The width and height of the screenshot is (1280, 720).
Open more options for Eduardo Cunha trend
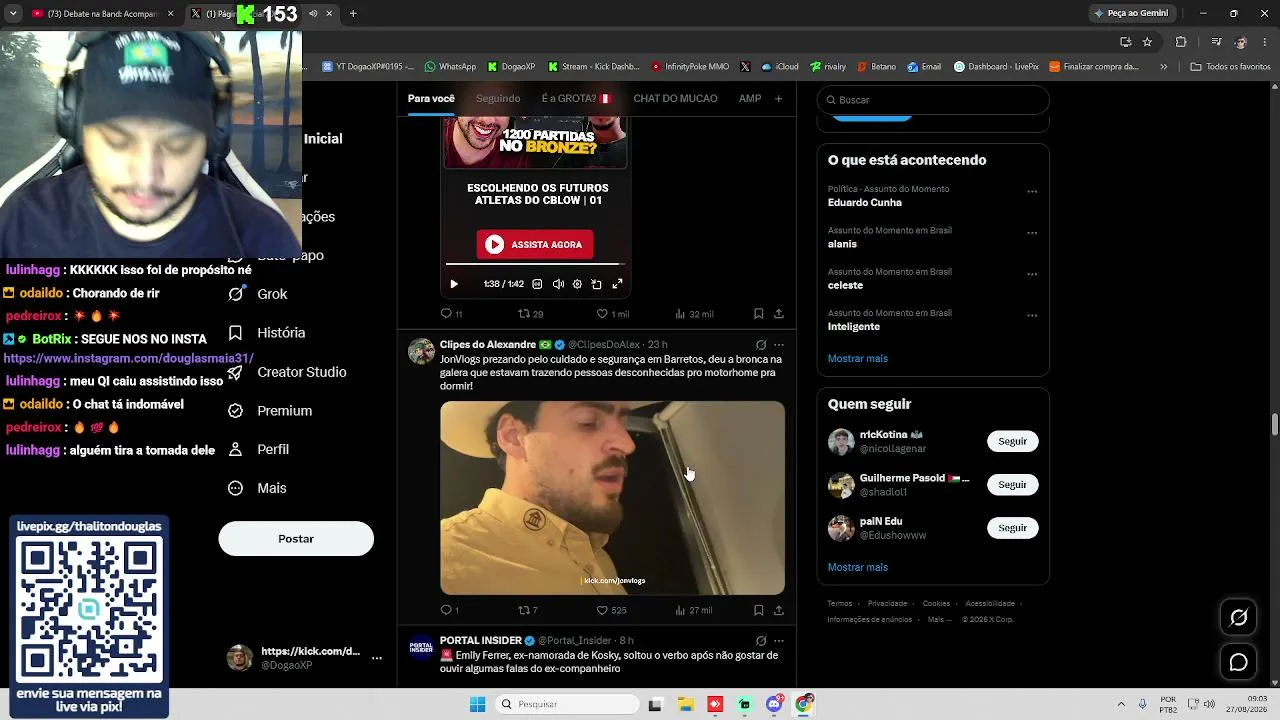pos(1032,192)
